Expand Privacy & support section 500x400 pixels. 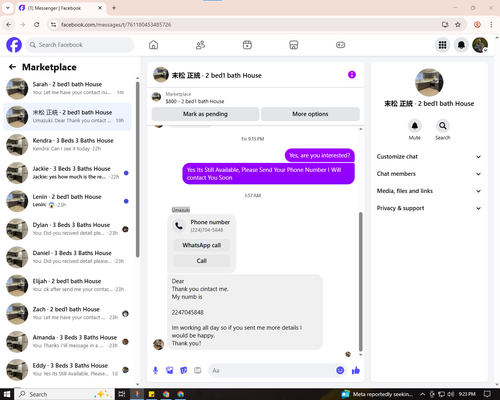tap(429, 208)
